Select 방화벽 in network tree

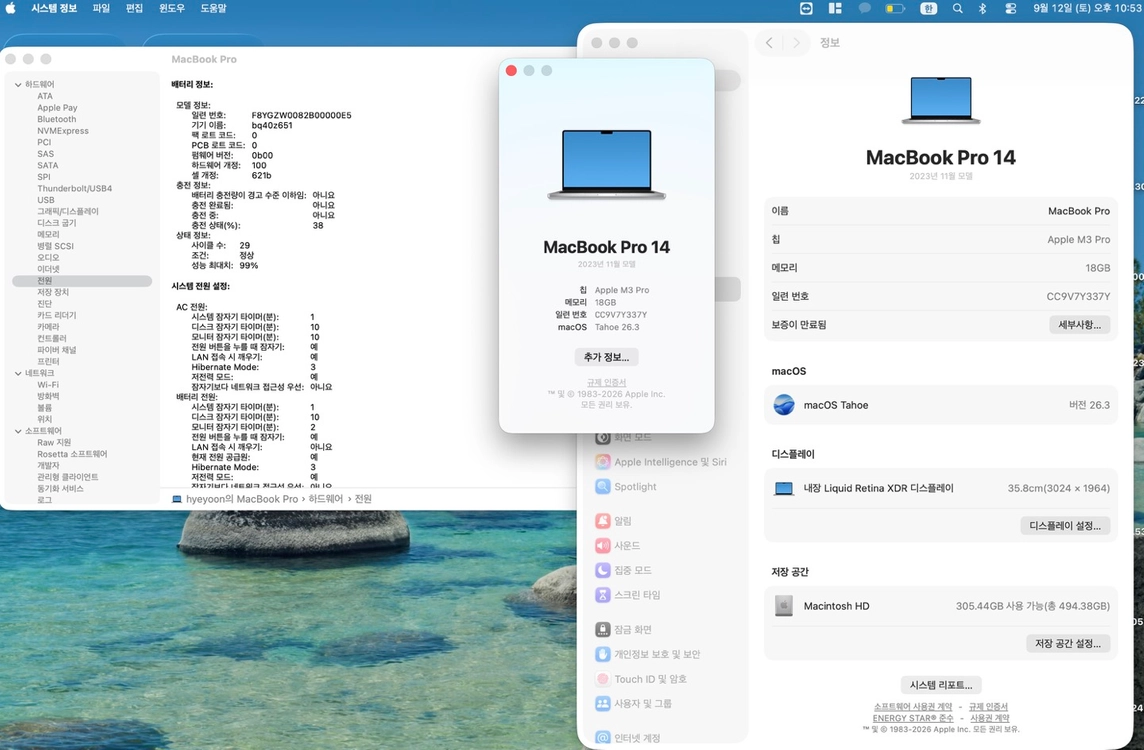click(48, 397)
